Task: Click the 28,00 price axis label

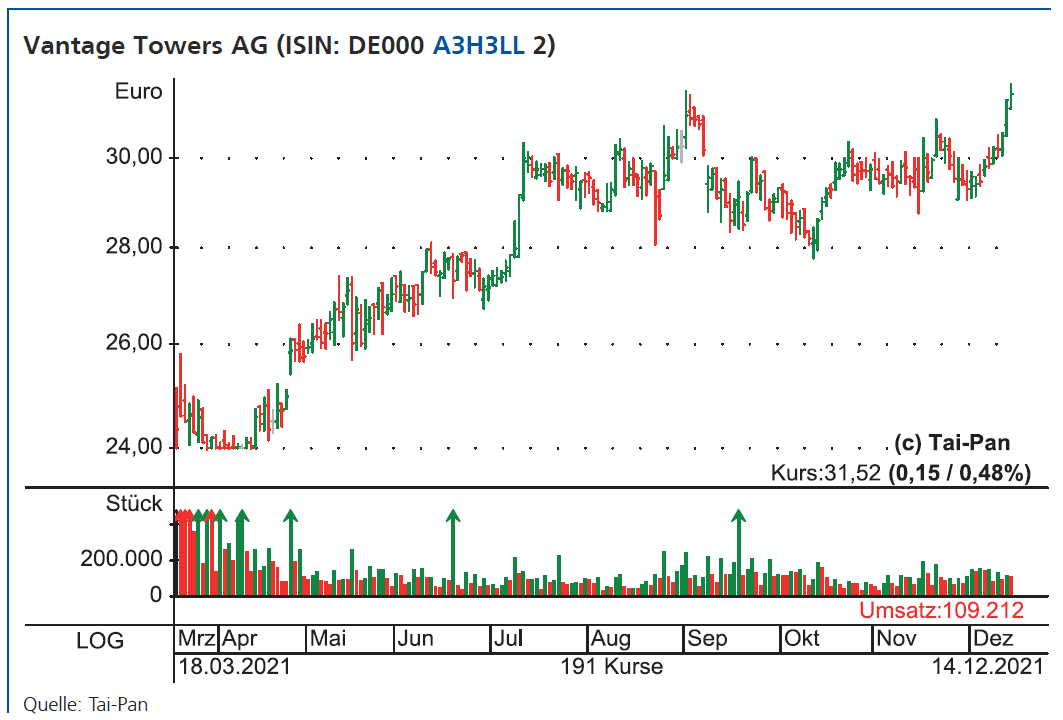Action: [134, 246]
